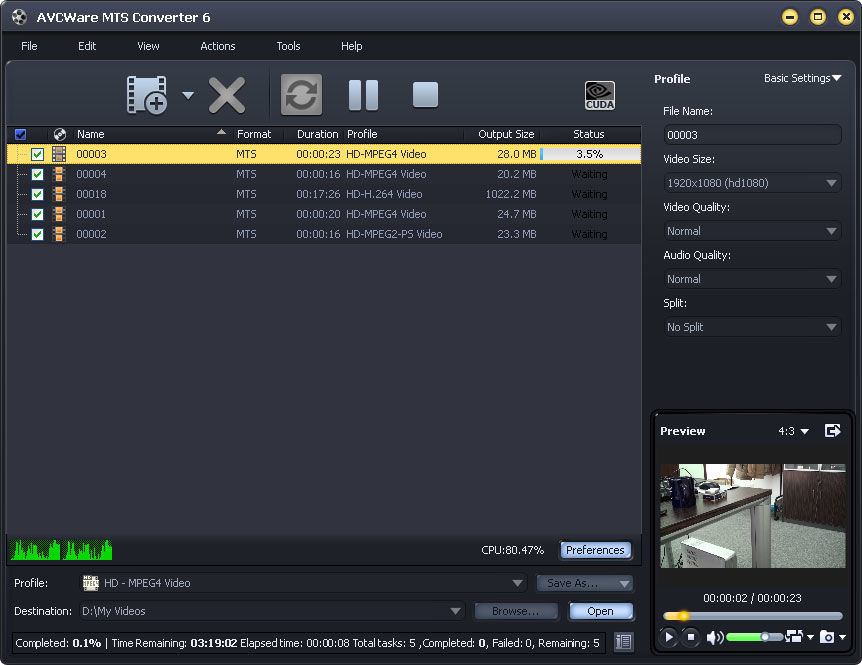The width and height of the screenshot is (862, 665).
Task: Play the preview video
Action: (x=668, y=637)
